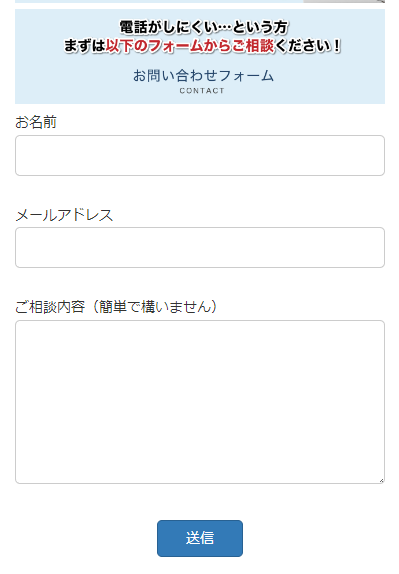Click the まずは text in banner
The height and width of the screenshot is (574, 399).
pos(85,46)
